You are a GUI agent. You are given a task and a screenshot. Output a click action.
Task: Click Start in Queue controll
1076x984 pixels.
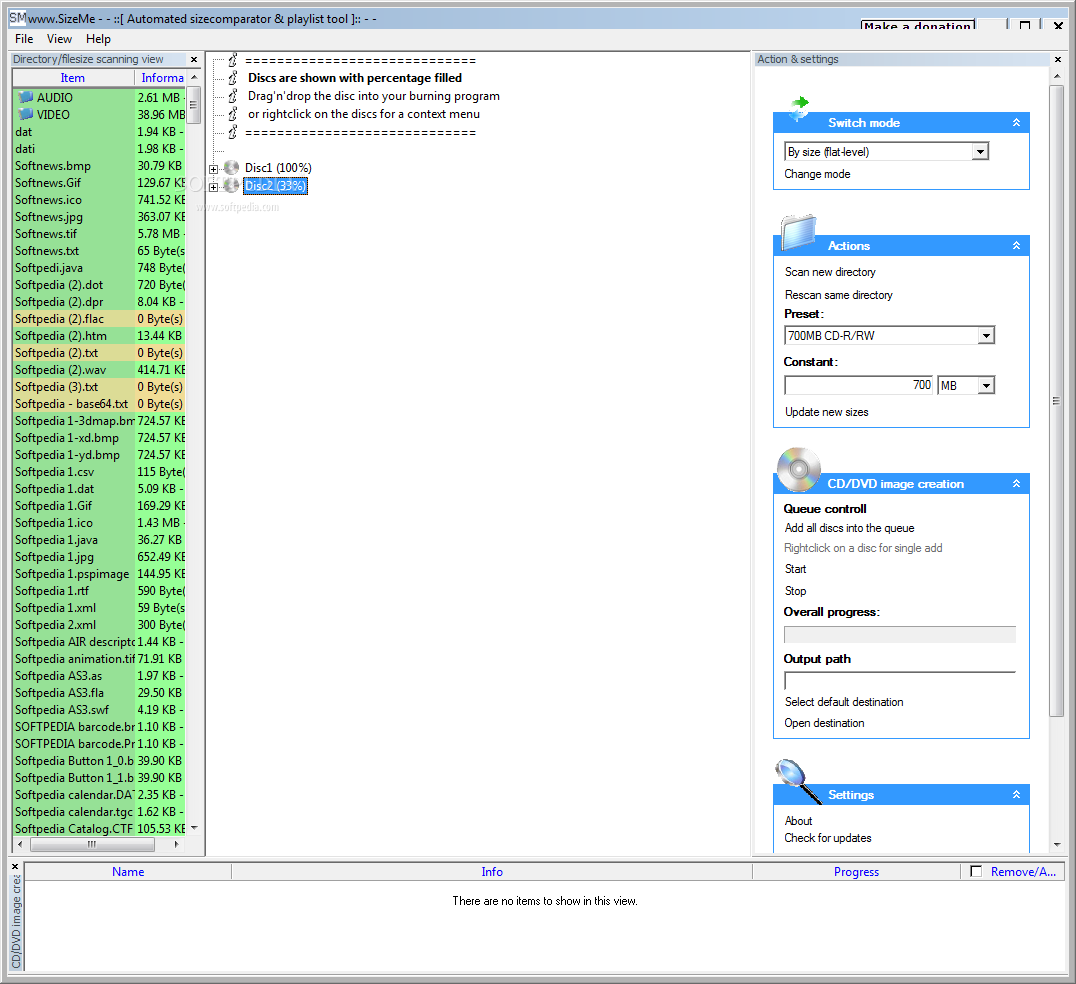pos(795,570)
